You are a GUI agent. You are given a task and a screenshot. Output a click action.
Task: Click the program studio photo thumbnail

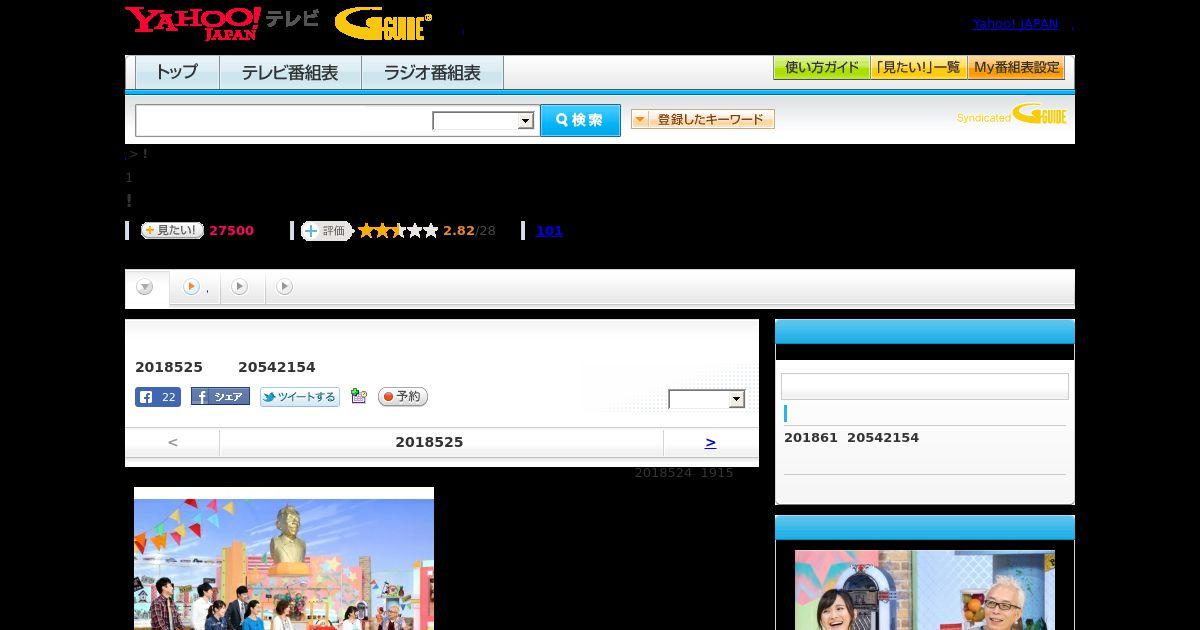[x=284, y=559]
